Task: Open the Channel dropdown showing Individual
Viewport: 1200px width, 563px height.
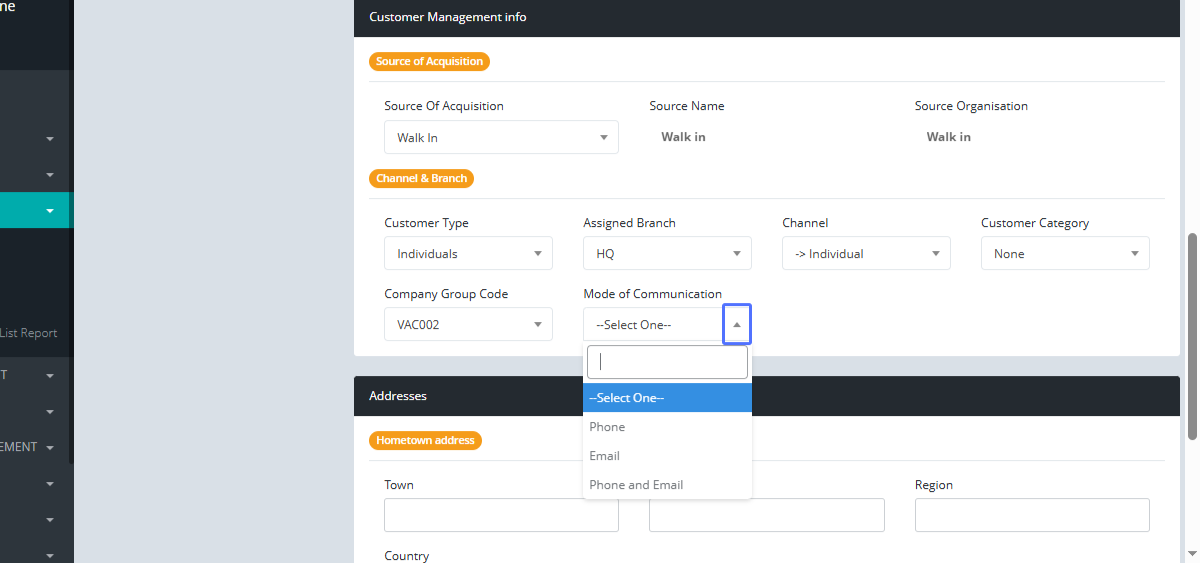Action: [866, 254]
